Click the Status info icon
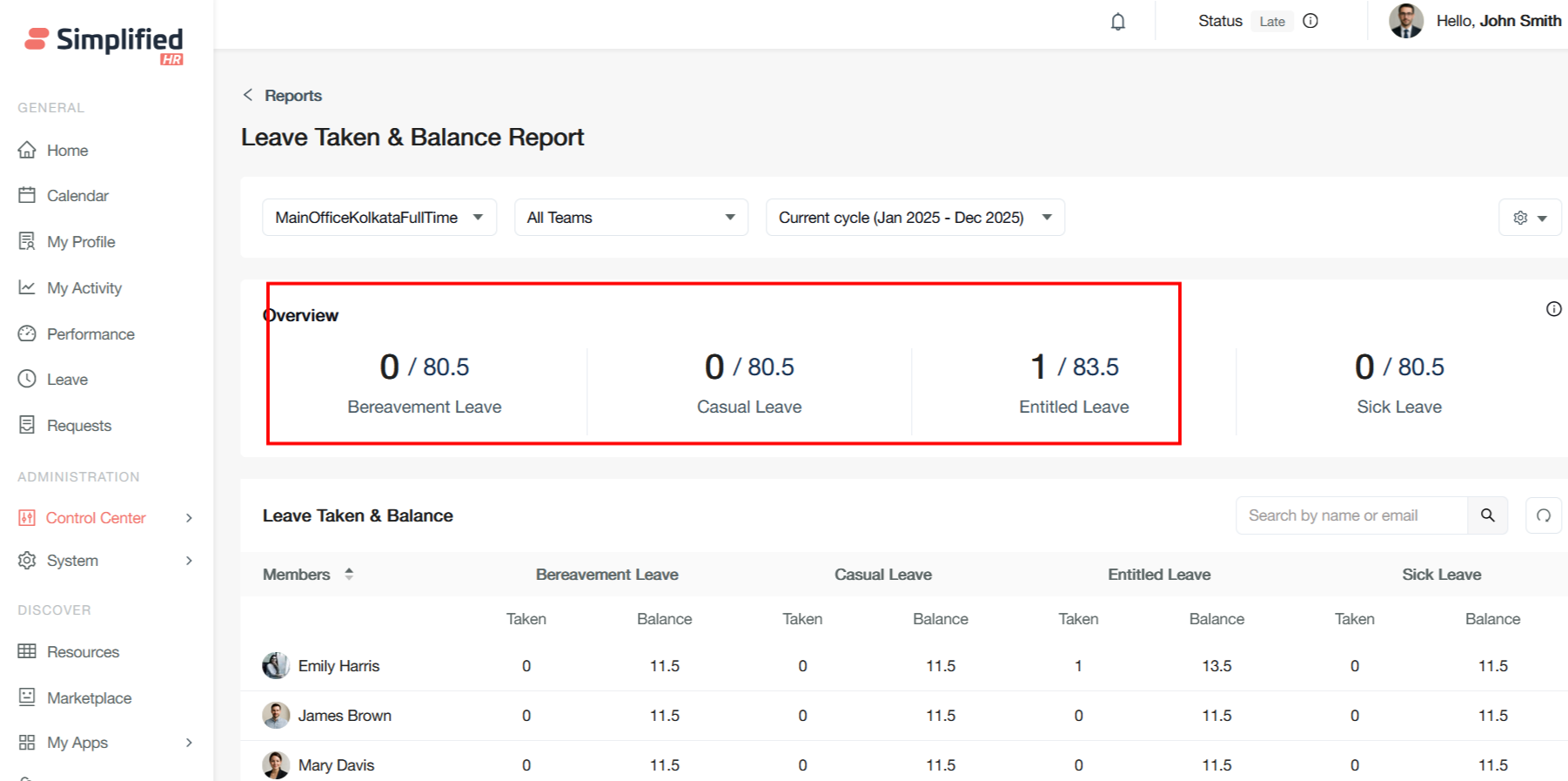Screen dimensions: 1568x781 (x=1310, y=21)
